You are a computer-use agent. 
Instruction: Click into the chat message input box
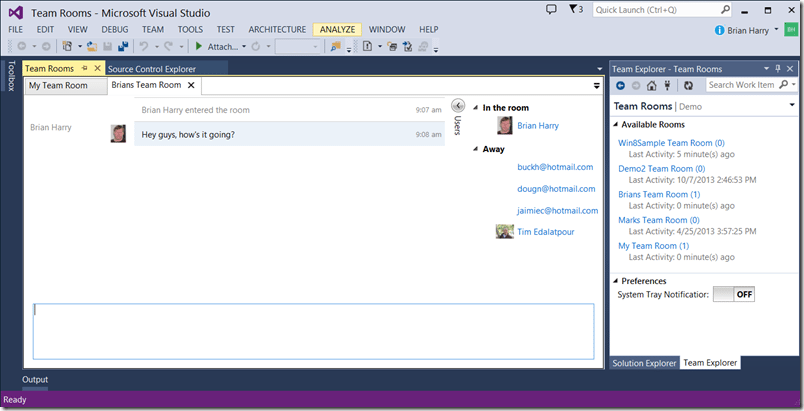(x=313, y=330)
